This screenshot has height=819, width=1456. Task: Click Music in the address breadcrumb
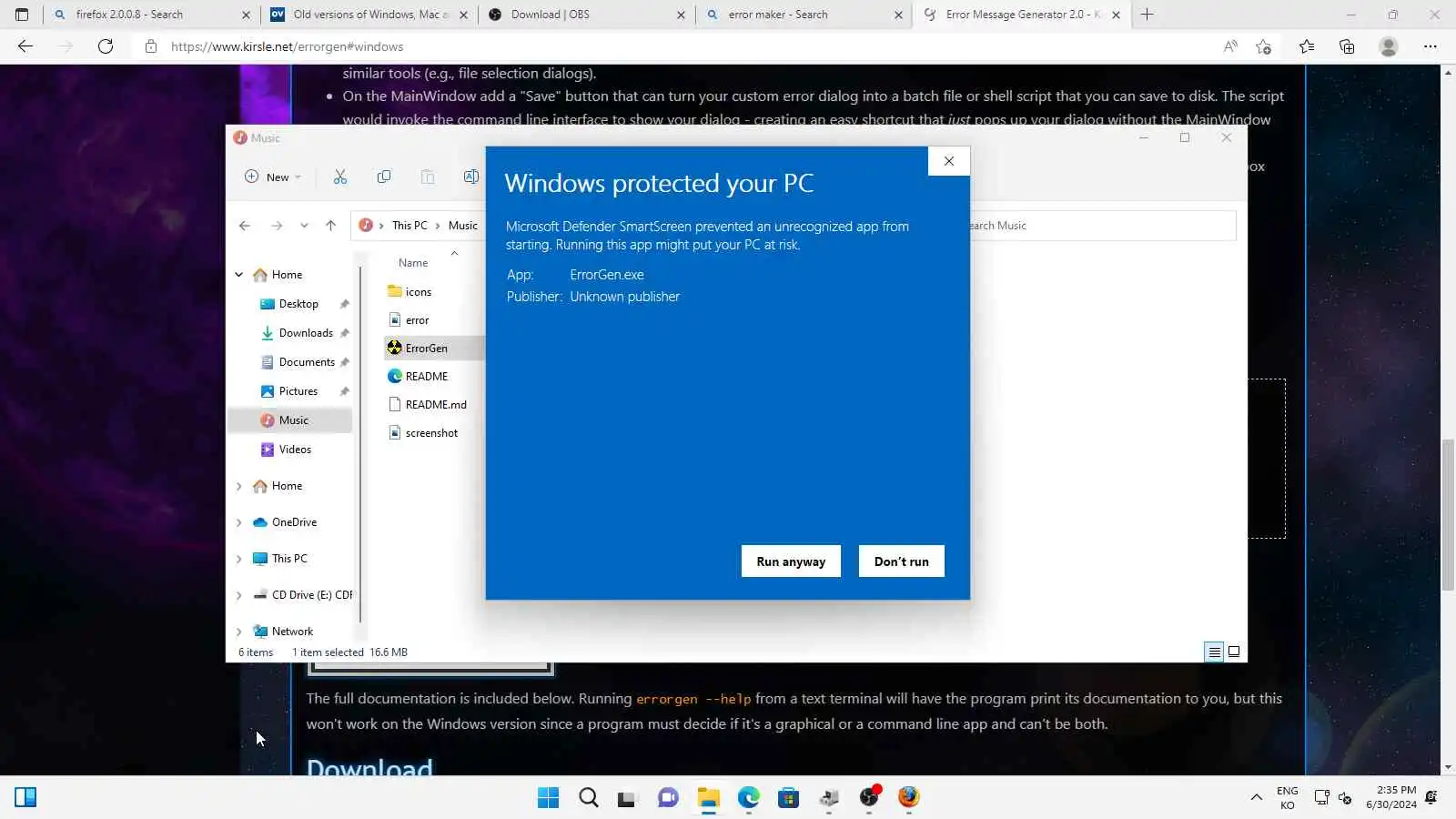[x=462, y=226]
